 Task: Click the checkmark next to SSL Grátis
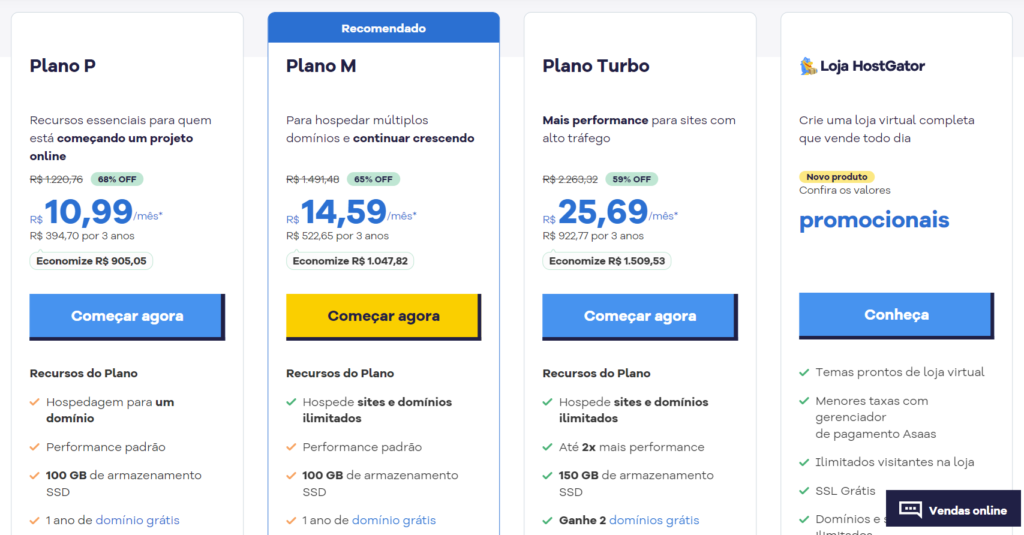(x=804, y=491)
